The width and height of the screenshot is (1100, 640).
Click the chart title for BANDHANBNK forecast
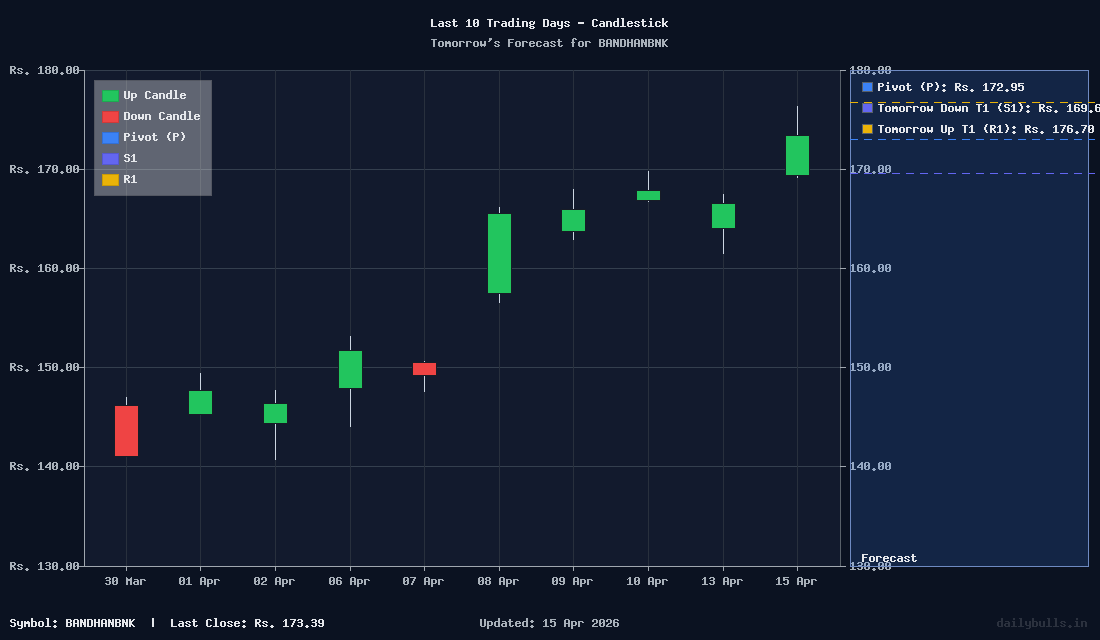pos(549,43)
